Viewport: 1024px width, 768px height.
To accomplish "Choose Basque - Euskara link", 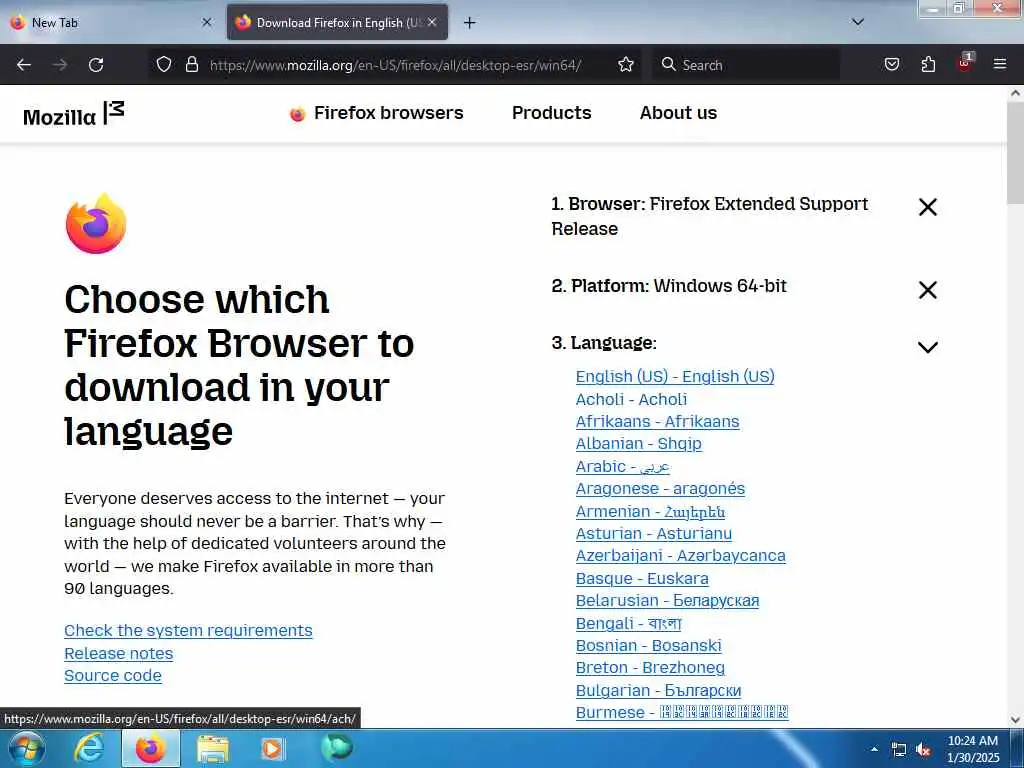I will point(641,579).
